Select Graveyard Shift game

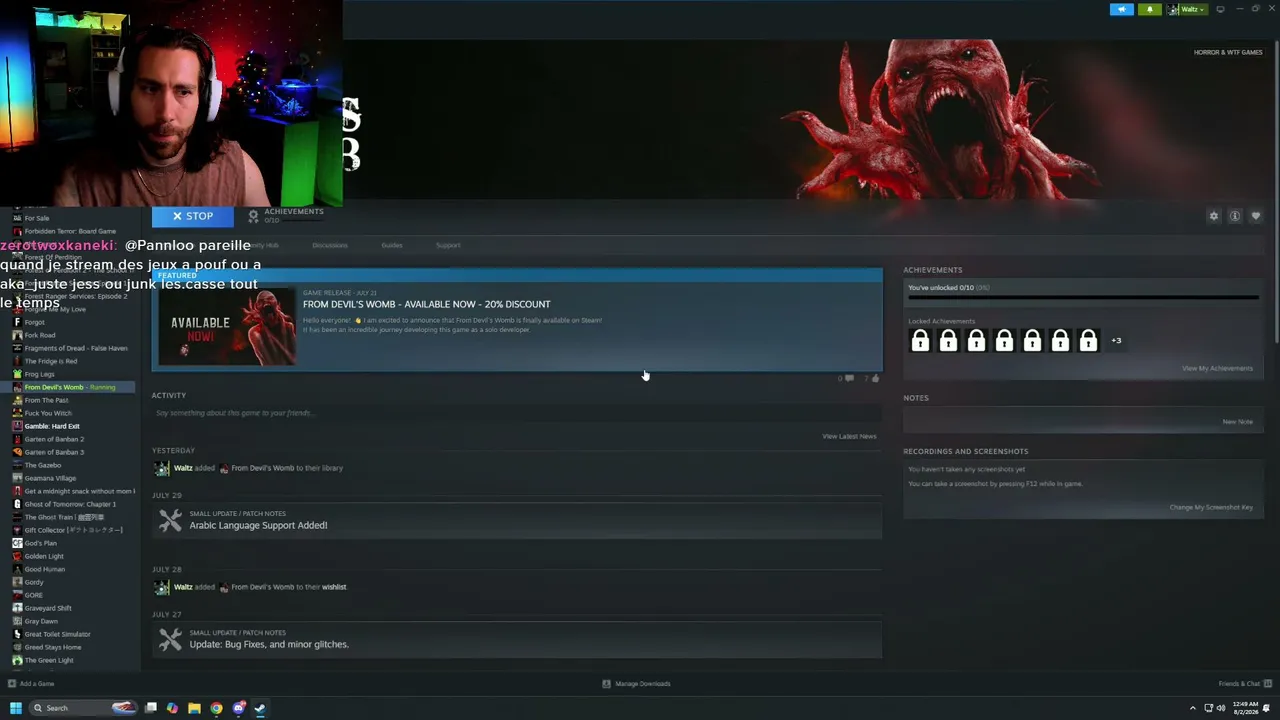point(47,608)
